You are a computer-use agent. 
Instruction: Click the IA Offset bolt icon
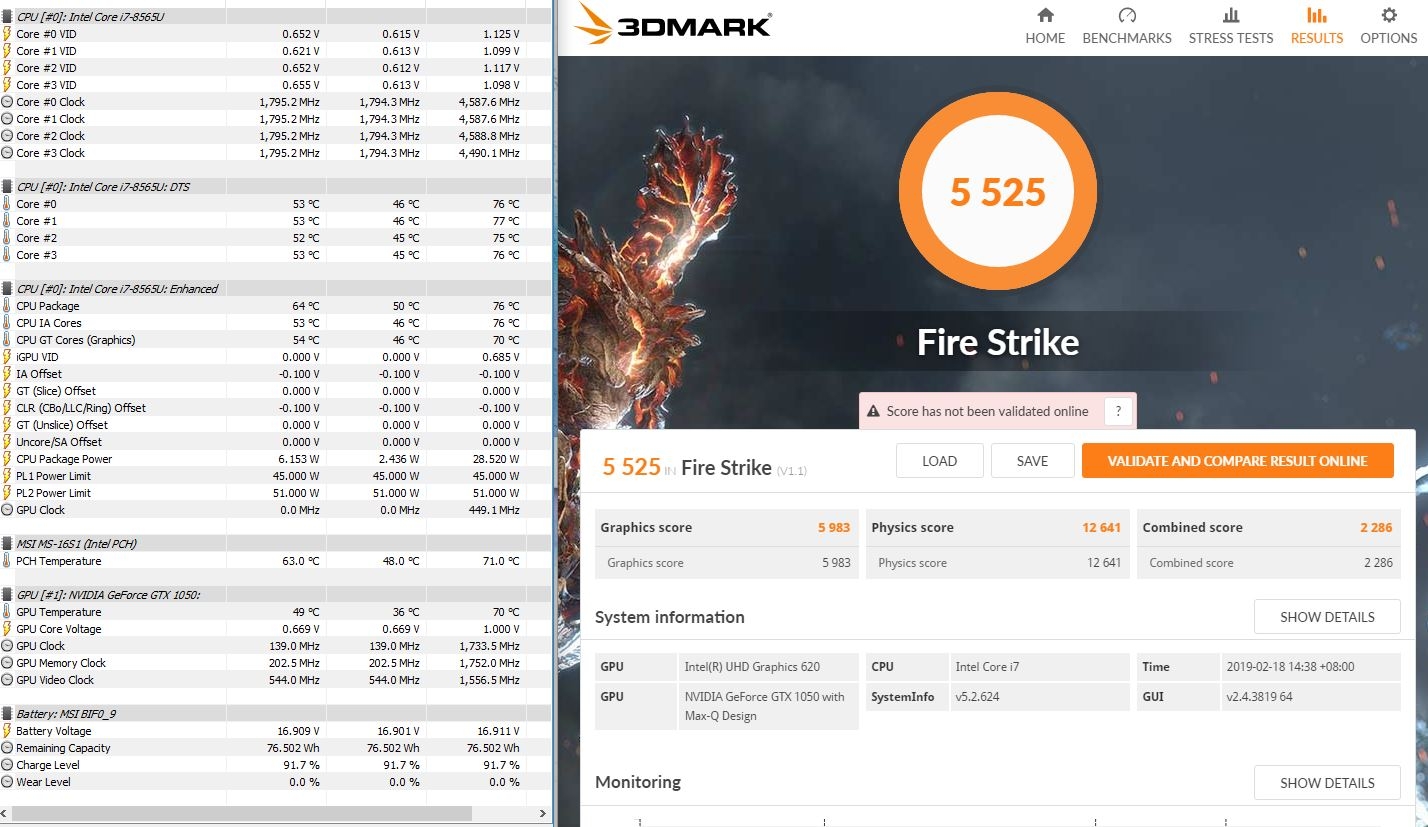(x=8, y=374)
